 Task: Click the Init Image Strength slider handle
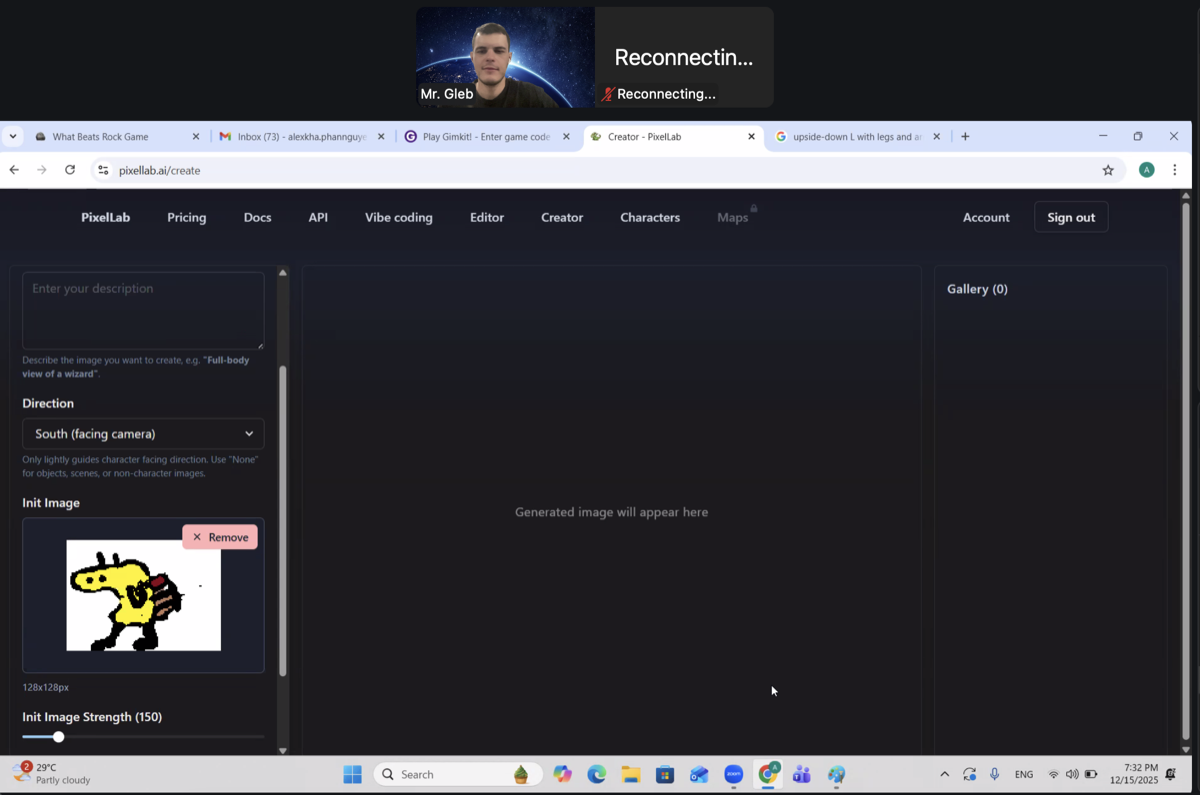pos(59,737)
